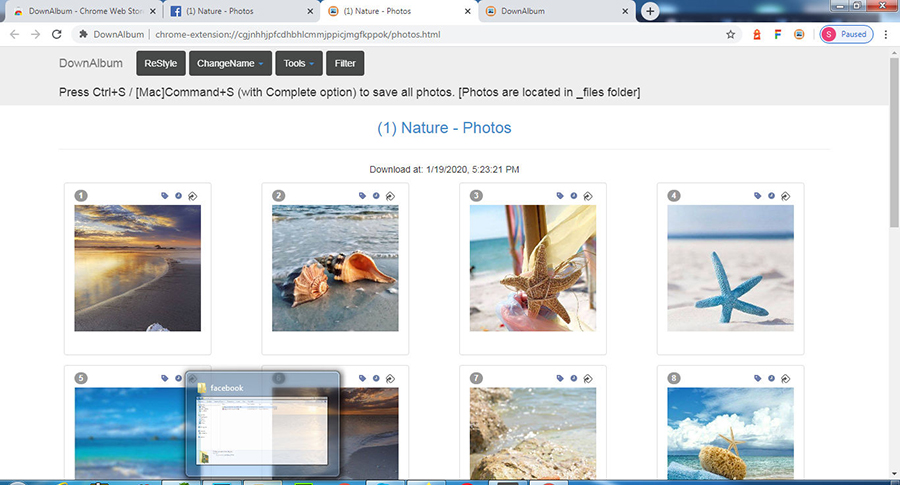900x485 pixels.
Task: Click the tag icon on photo 5
Action: (165, 378)
